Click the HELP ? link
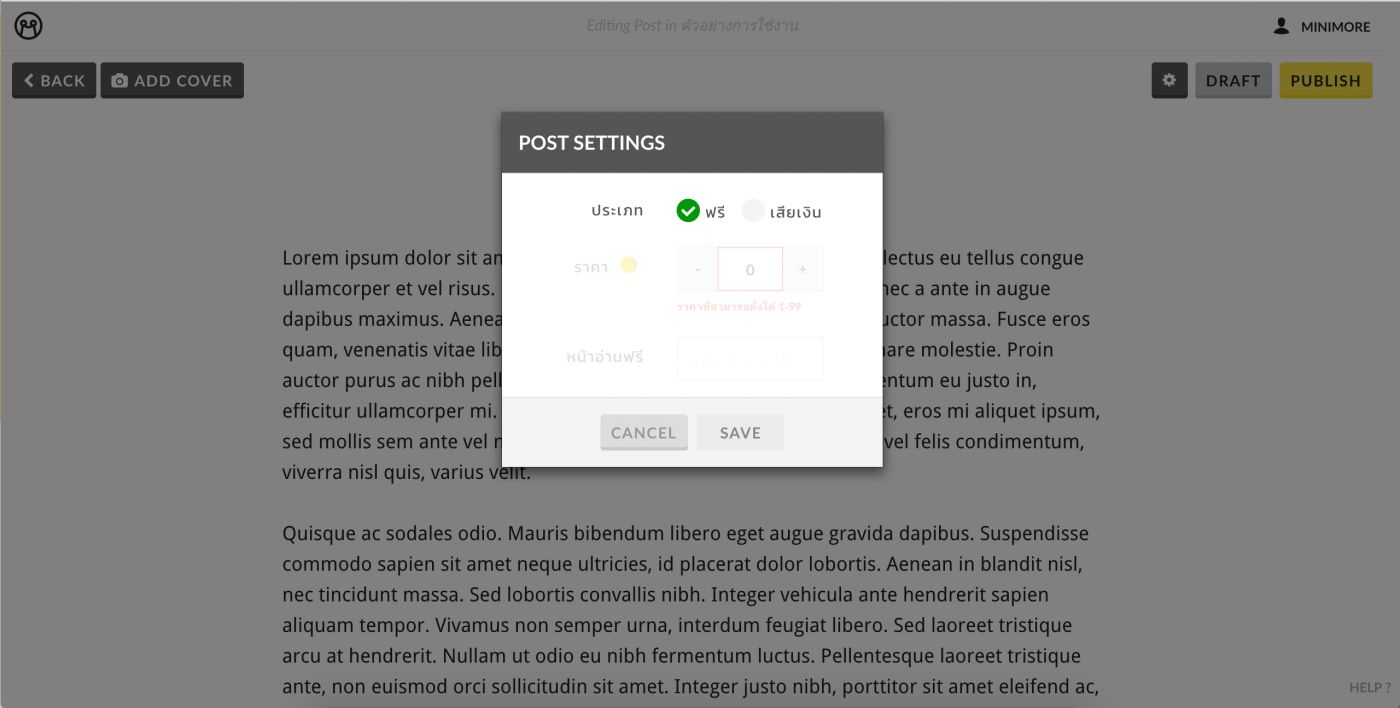 [1370, 687]
